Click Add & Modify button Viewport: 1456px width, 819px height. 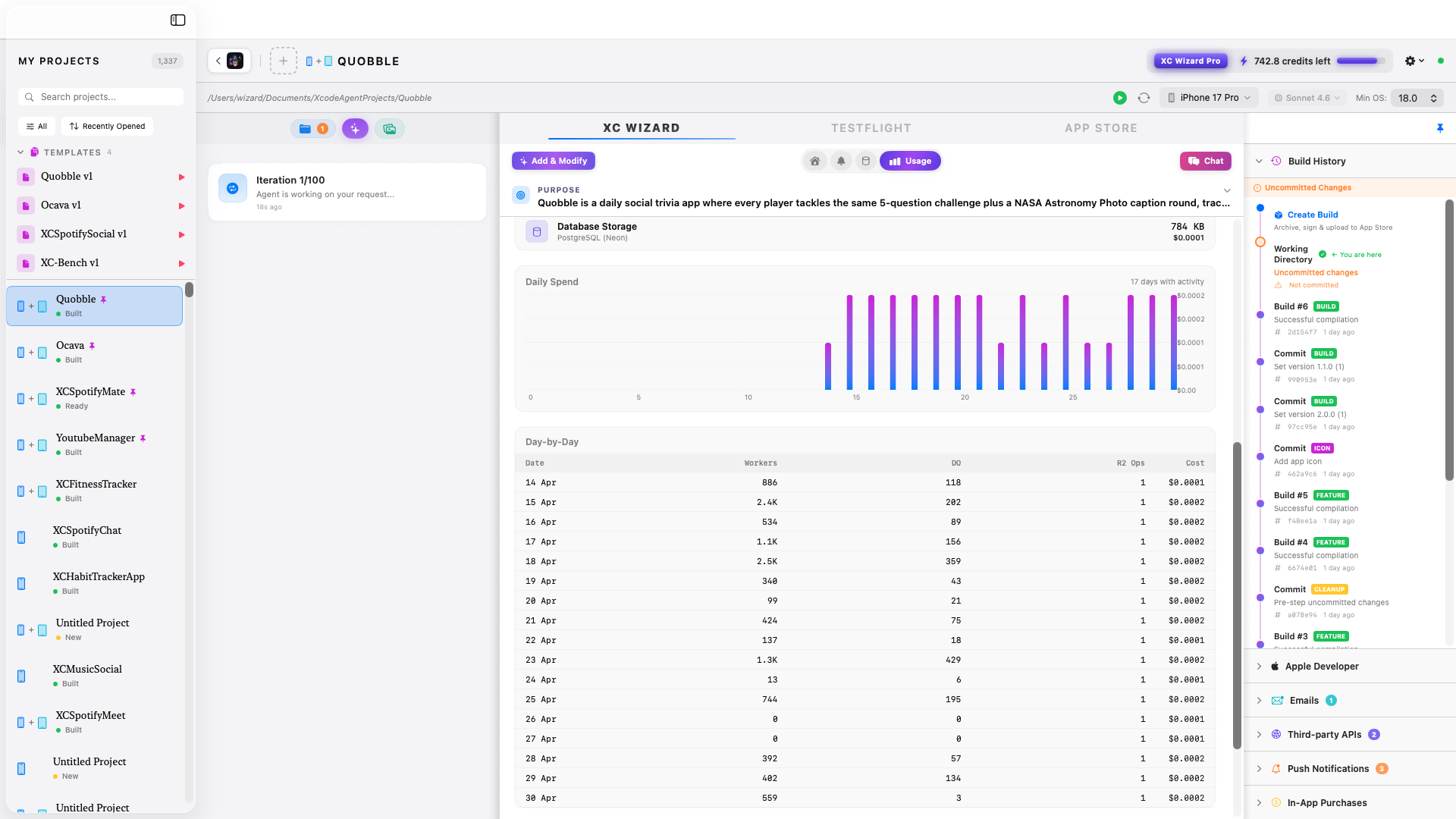coord(554,161)
